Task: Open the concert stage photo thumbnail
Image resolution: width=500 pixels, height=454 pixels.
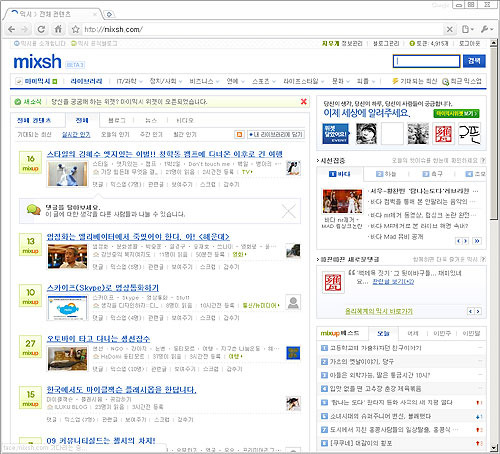Action: (x=342, y=201)
